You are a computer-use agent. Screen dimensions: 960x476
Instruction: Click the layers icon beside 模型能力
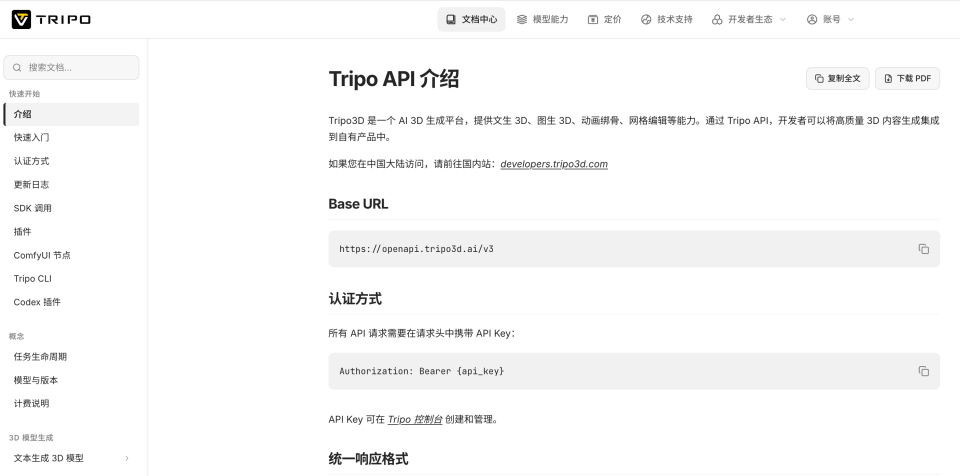(x=522, y=20)
